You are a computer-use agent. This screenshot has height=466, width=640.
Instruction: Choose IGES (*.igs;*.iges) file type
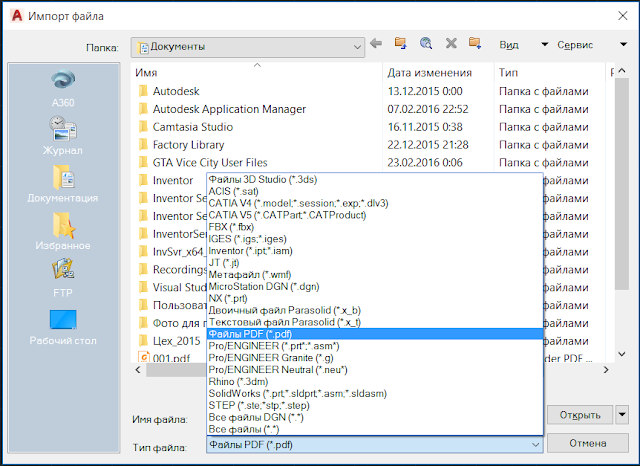coord(375,239)
